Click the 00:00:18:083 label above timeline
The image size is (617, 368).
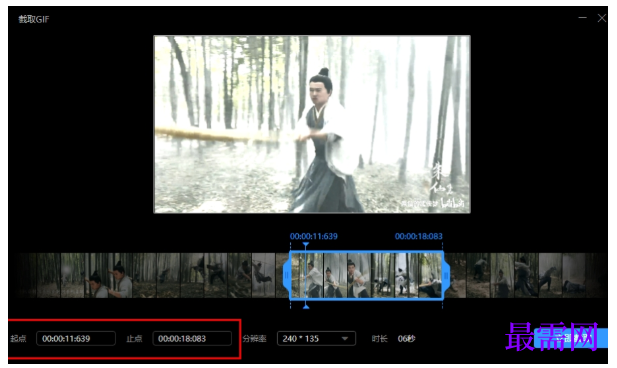tap(419, 236)
